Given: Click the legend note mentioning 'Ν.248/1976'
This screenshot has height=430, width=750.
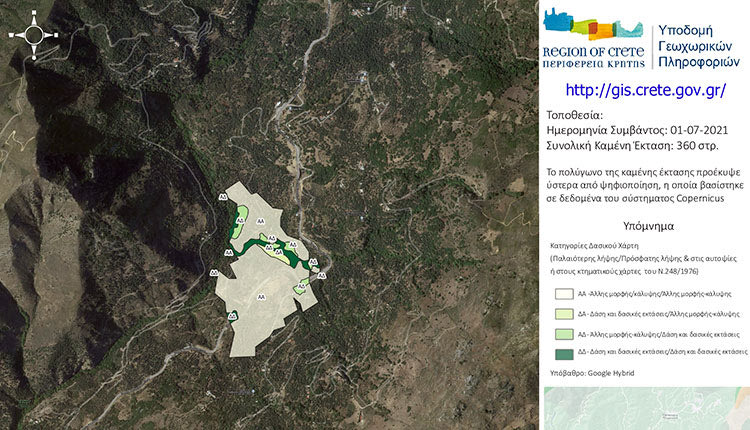Looking at the screenshot, I should (x=624, y=272).
